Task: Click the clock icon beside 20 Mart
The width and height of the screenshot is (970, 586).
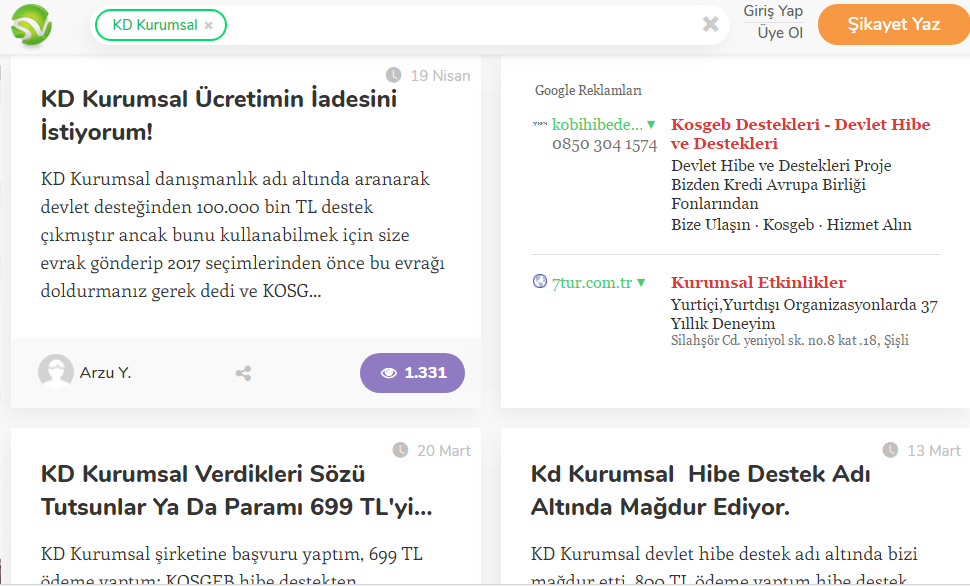Action: point(400,450)
